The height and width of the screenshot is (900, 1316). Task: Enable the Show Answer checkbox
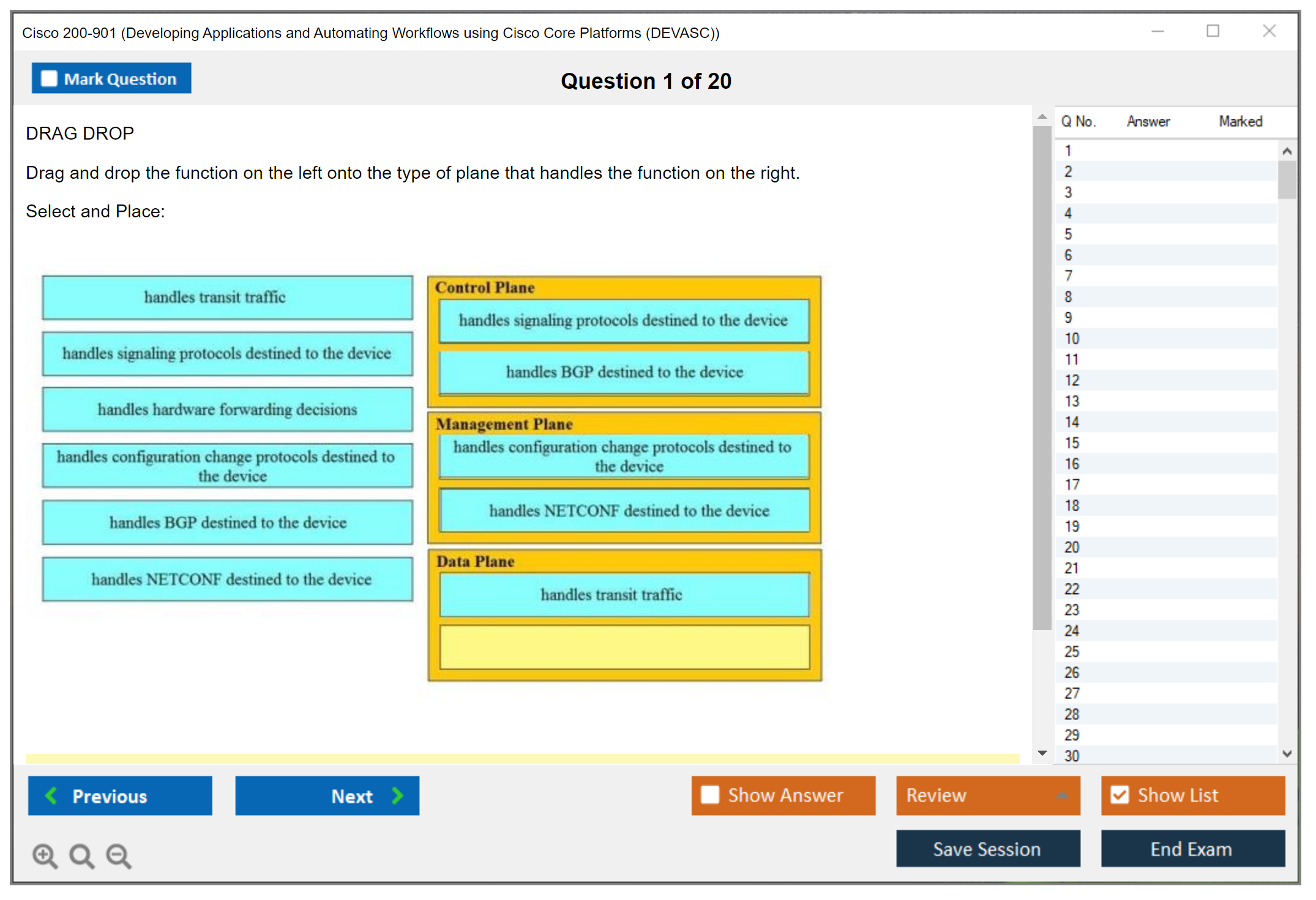point(710,795)
